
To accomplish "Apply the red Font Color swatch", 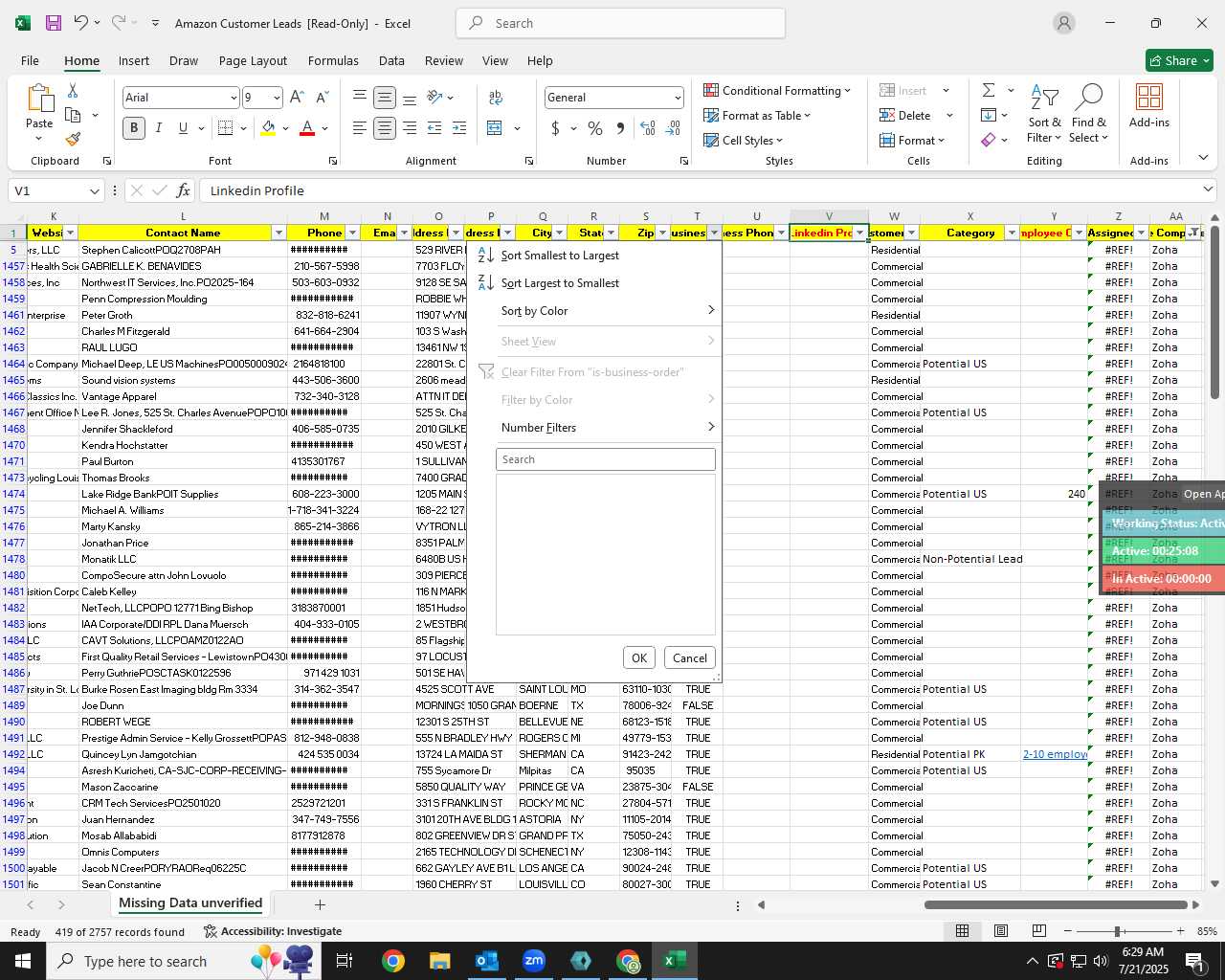I will pos(307,128).
